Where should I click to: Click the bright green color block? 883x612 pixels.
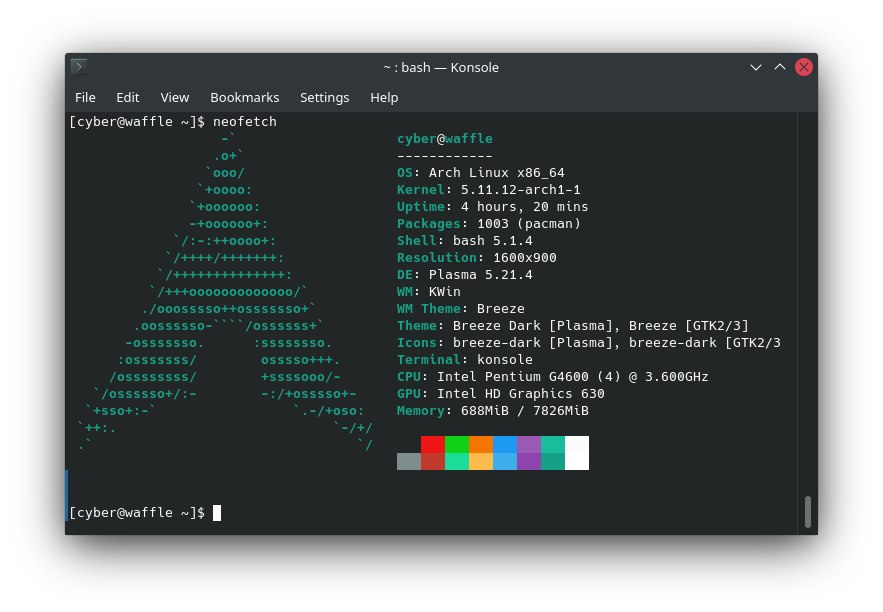pyautogui.click(x=457, y=444)
